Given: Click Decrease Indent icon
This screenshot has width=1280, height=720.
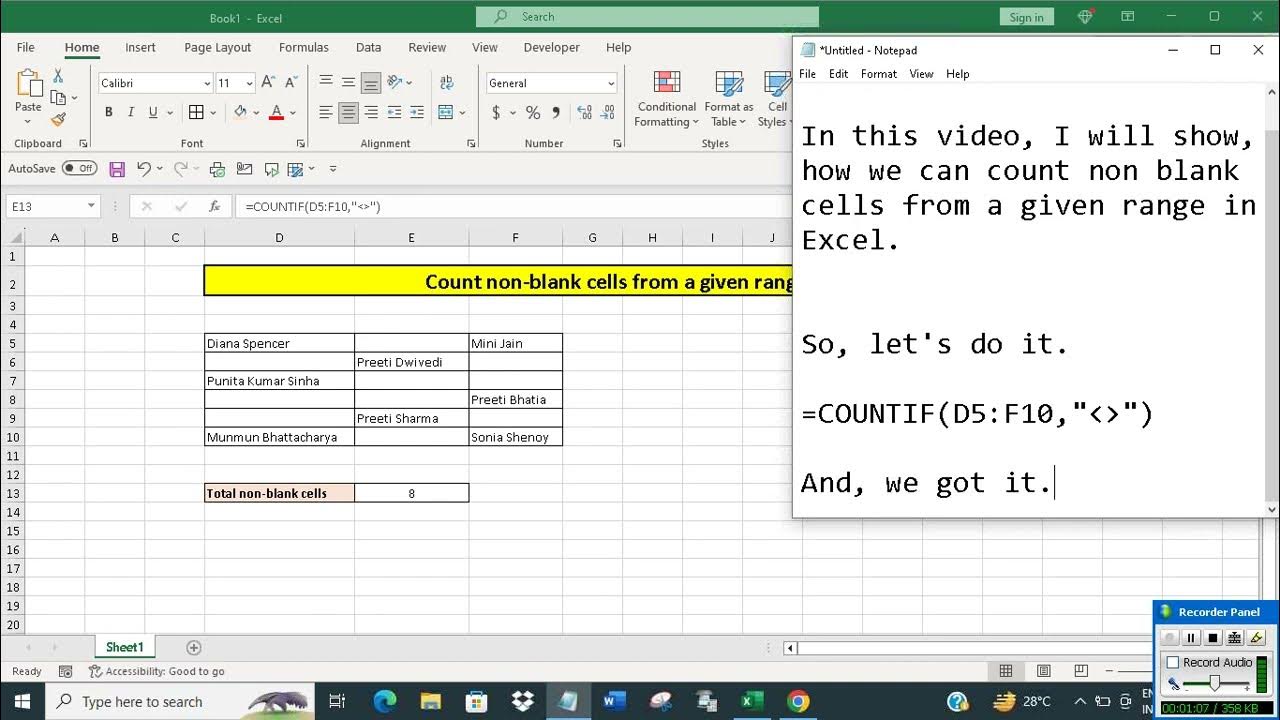Looking at the screenshot, I should (x=394, y=112).
